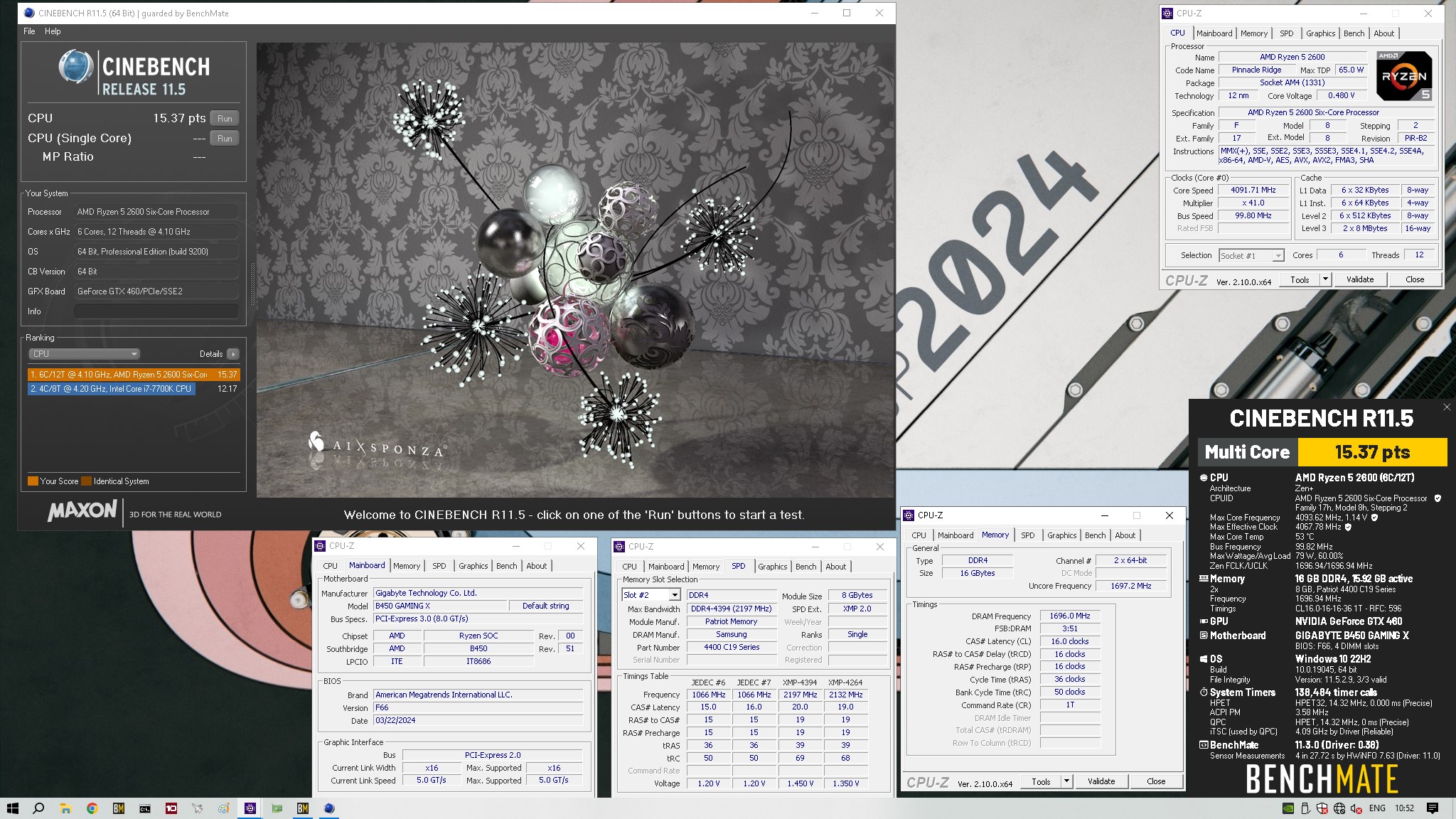The height and width of the screenshot is (819, 1456).
Task: Click Core Speed '4091.71 MHz' value
Action: [x=1253, y=190]
